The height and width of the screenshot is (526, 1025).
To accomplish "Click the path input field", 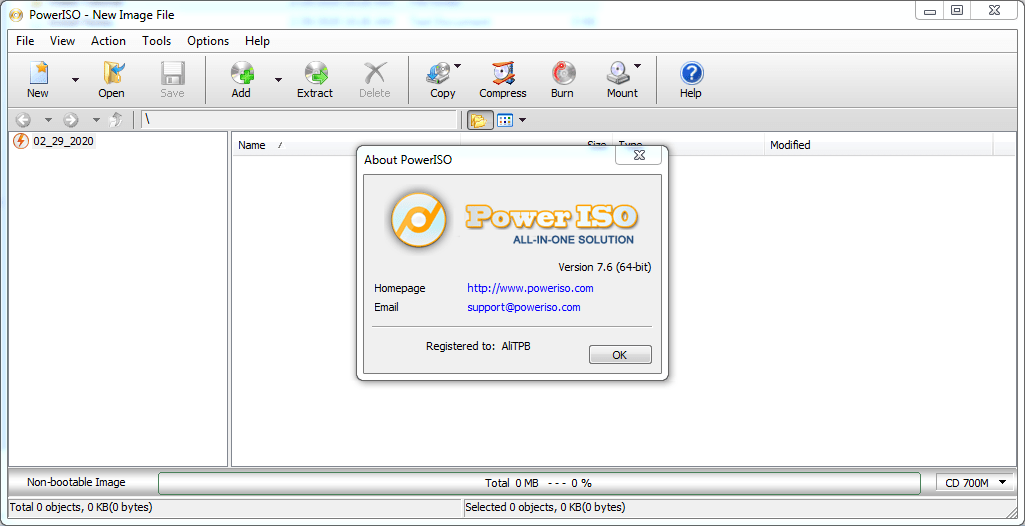I will coord(299,120).
